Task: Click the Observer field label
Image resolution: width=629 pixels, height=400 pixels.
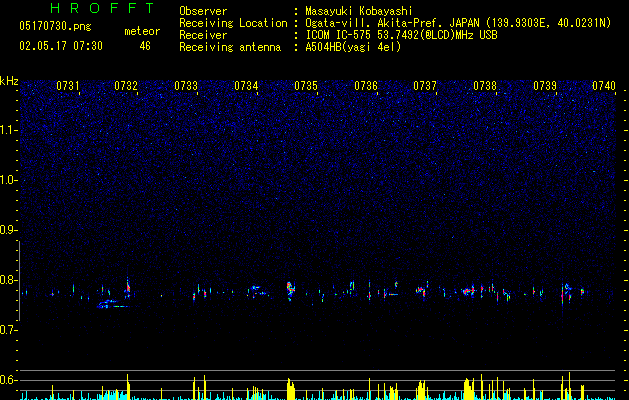Action: pyautogui.click(x=203, y=11)
